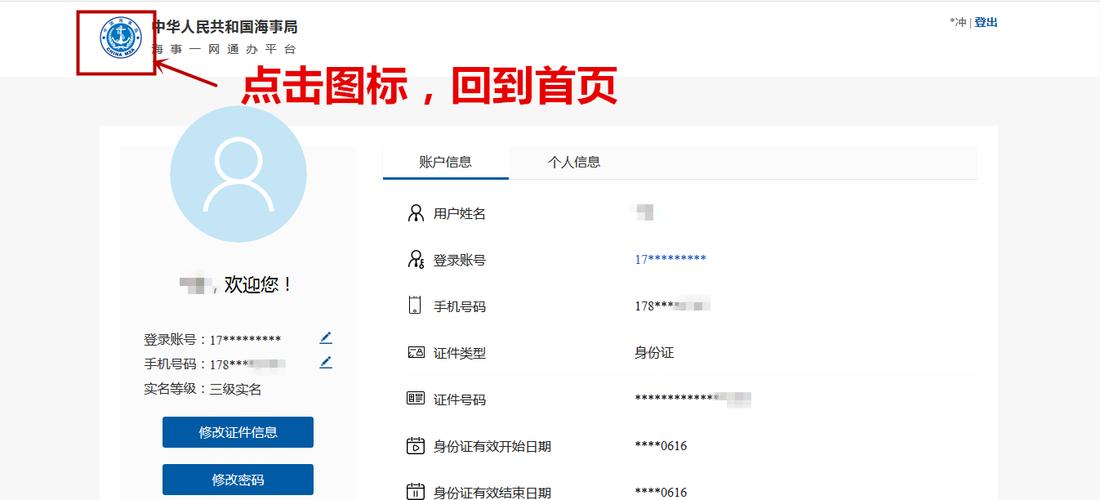Select the 身份证 certificate type value
1100x500 pixels.
click(x=654, y=353)
